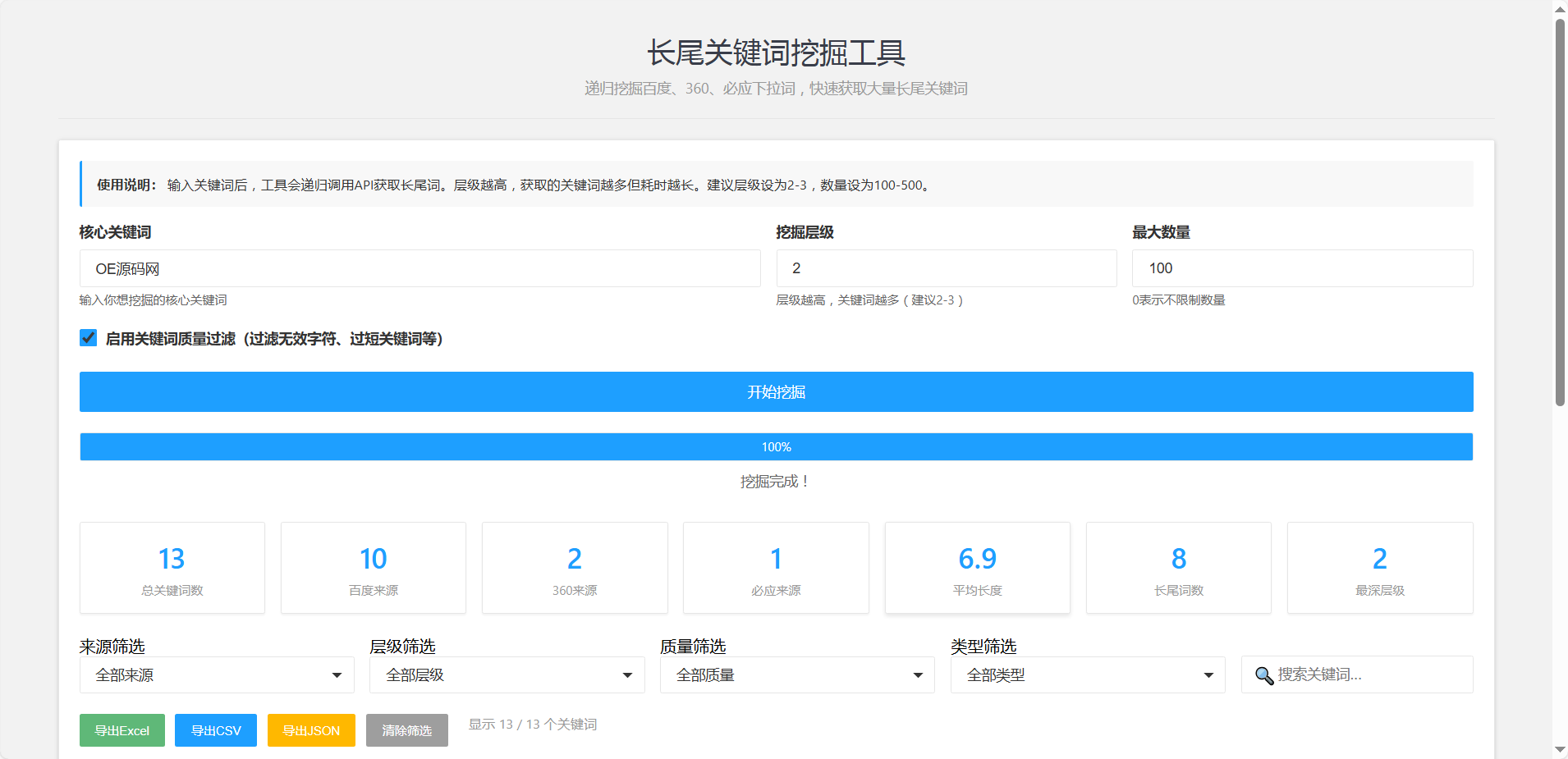The image size is (1568, 759).
Task: Export keywords via 导出JSON button
Action: tap(311, 730)
